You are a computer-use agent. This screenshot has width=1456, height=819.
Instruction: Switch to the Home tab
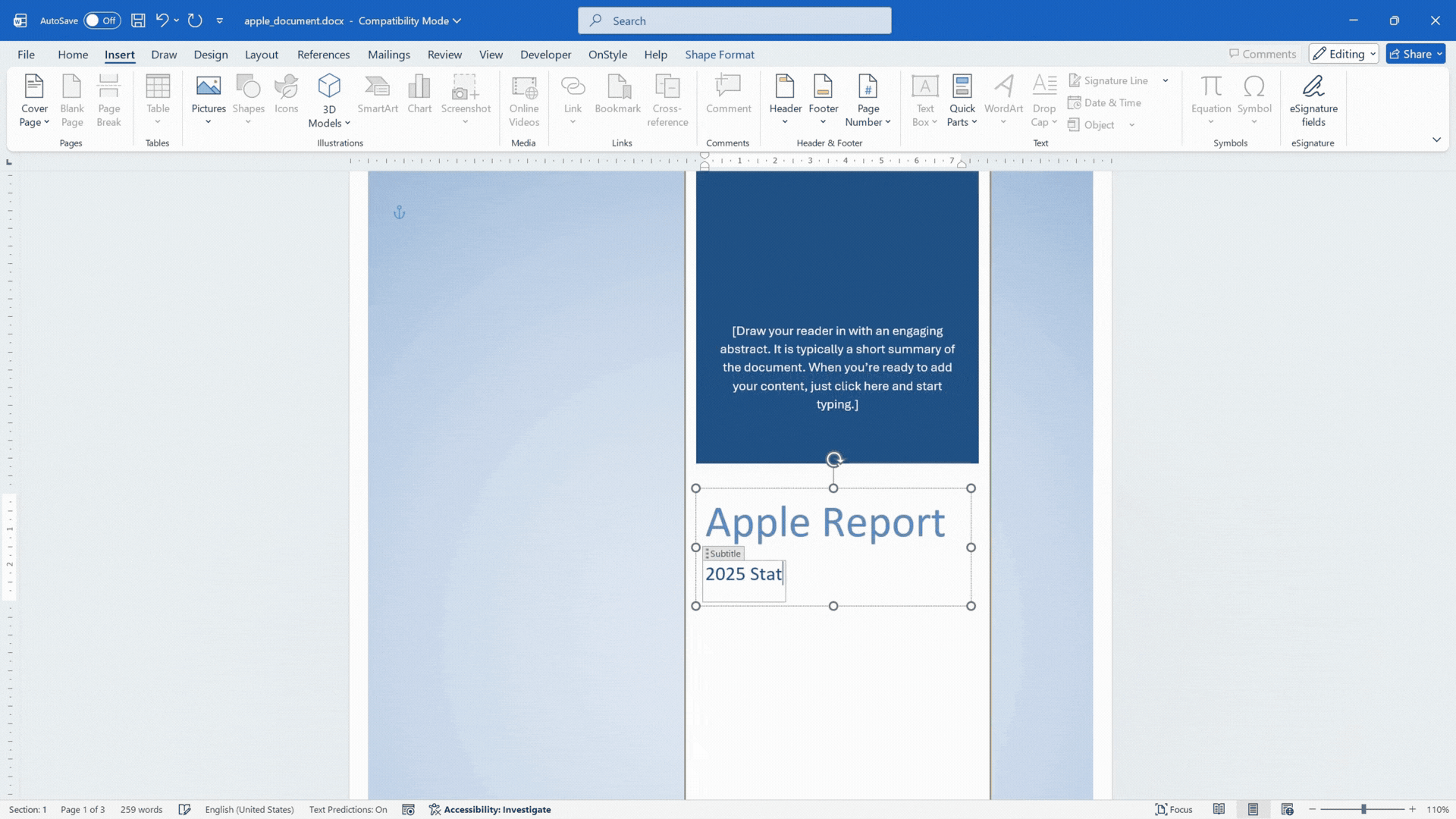(x=73, y=55)
